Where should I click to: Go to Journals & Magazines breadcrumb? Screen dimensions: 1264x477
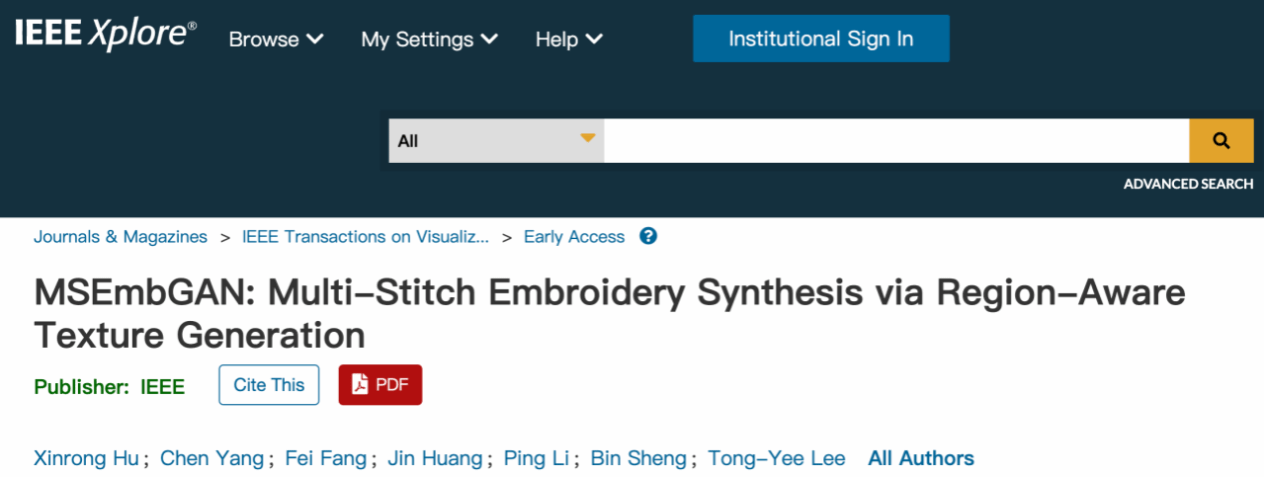click(120, 237)
